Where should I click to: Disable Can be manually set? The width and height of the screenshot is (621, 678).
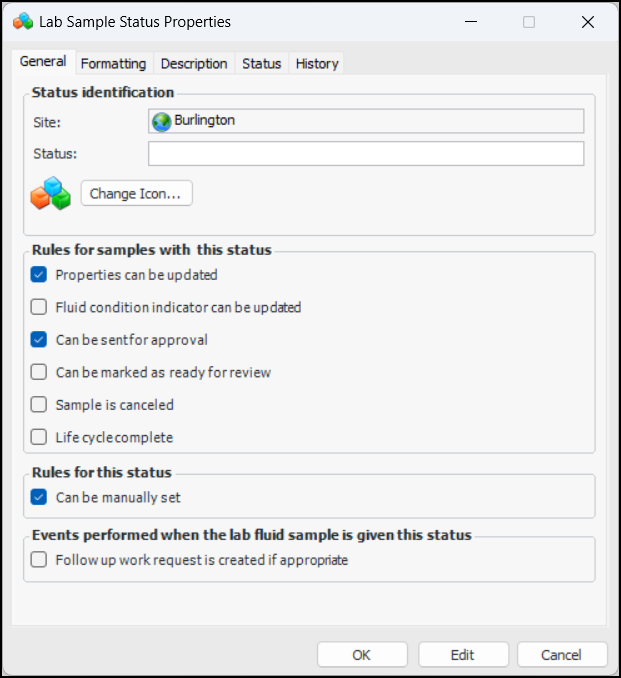(39, 497)
